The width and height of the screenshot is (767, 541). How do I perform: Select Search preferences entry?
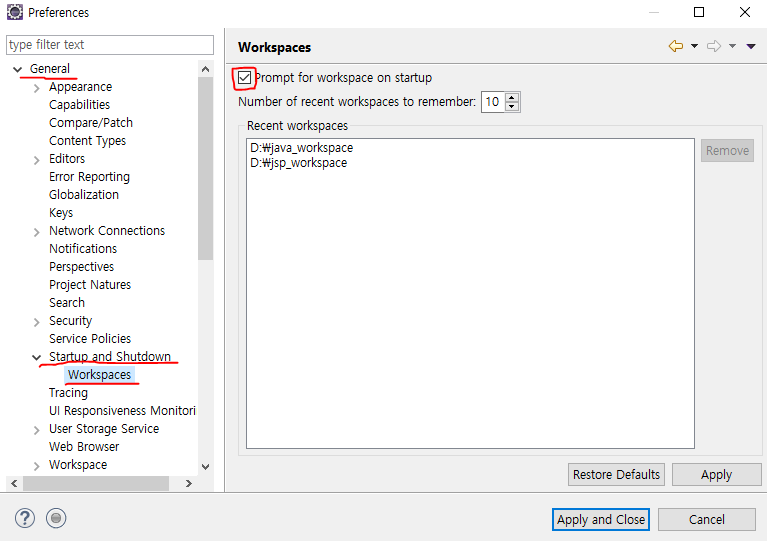(x=67, y=303)
